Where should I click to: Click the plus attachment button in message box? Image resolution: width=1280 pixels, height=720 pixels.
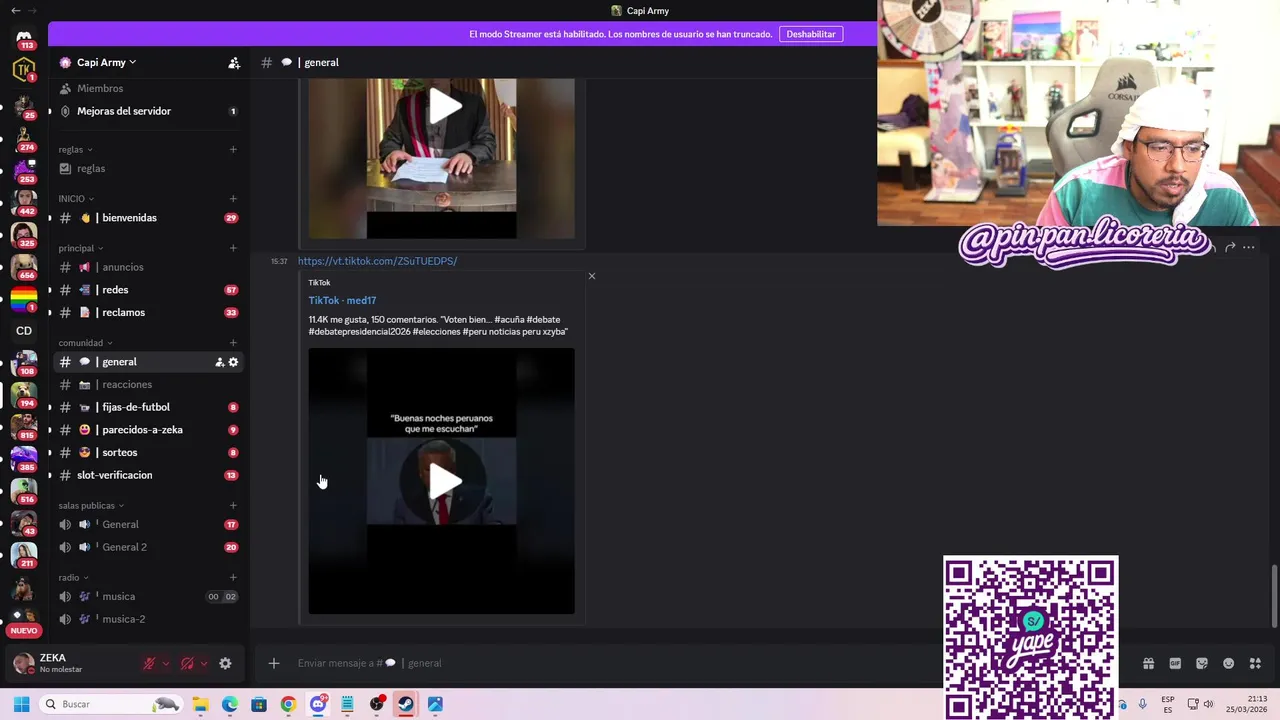(273, 663)
